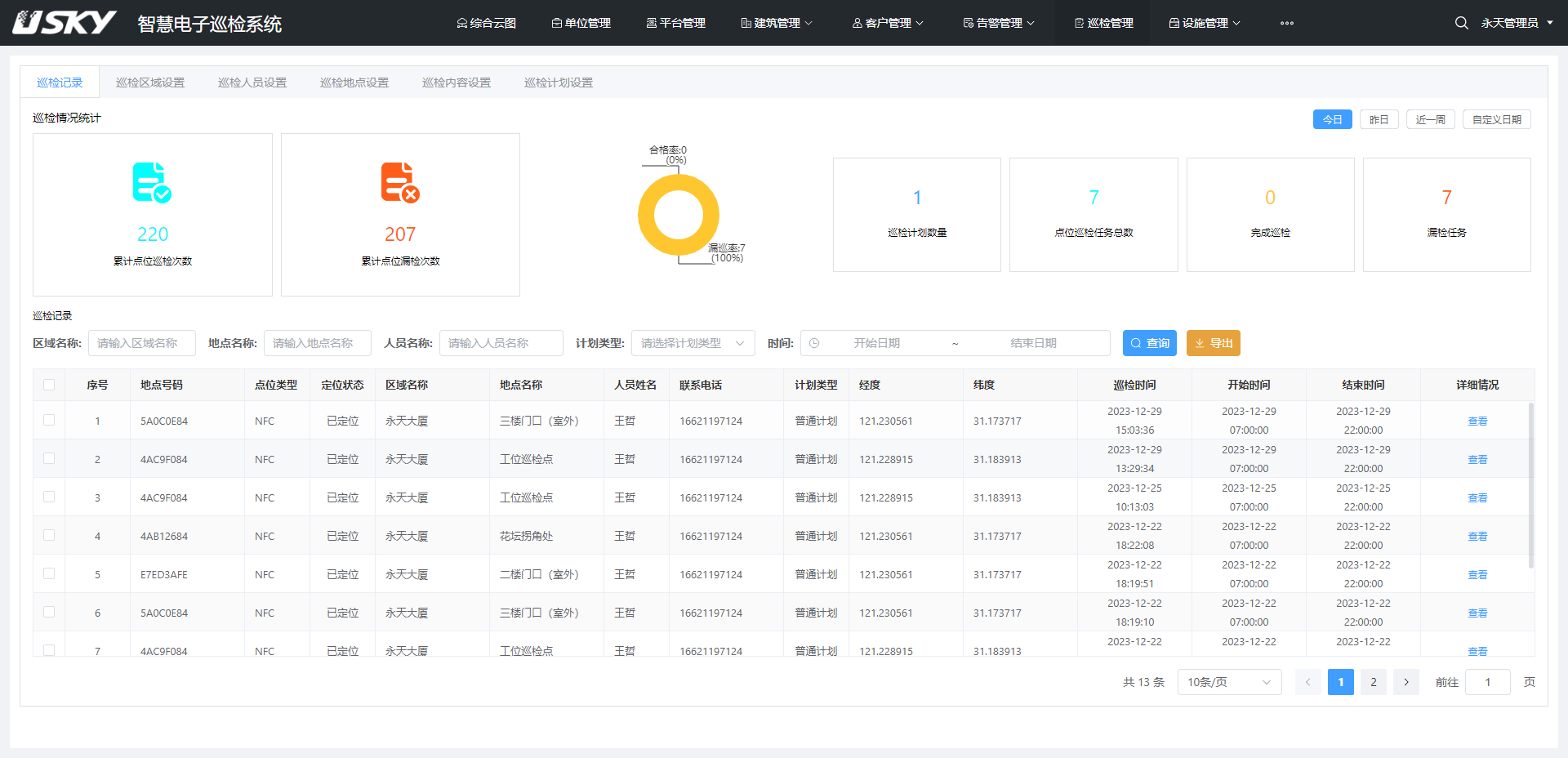Viewport: 1568px width, 758px height.
Task: Click the 区域名称 input field
Action: click(142, 343)
